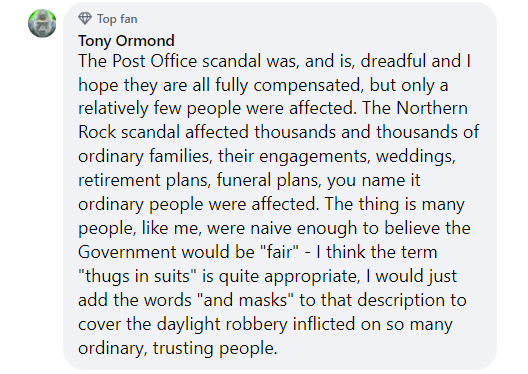Click the closing words 'trusting people.'
The height and width of the screenshot is (374, 528).
tap(215, 348)
